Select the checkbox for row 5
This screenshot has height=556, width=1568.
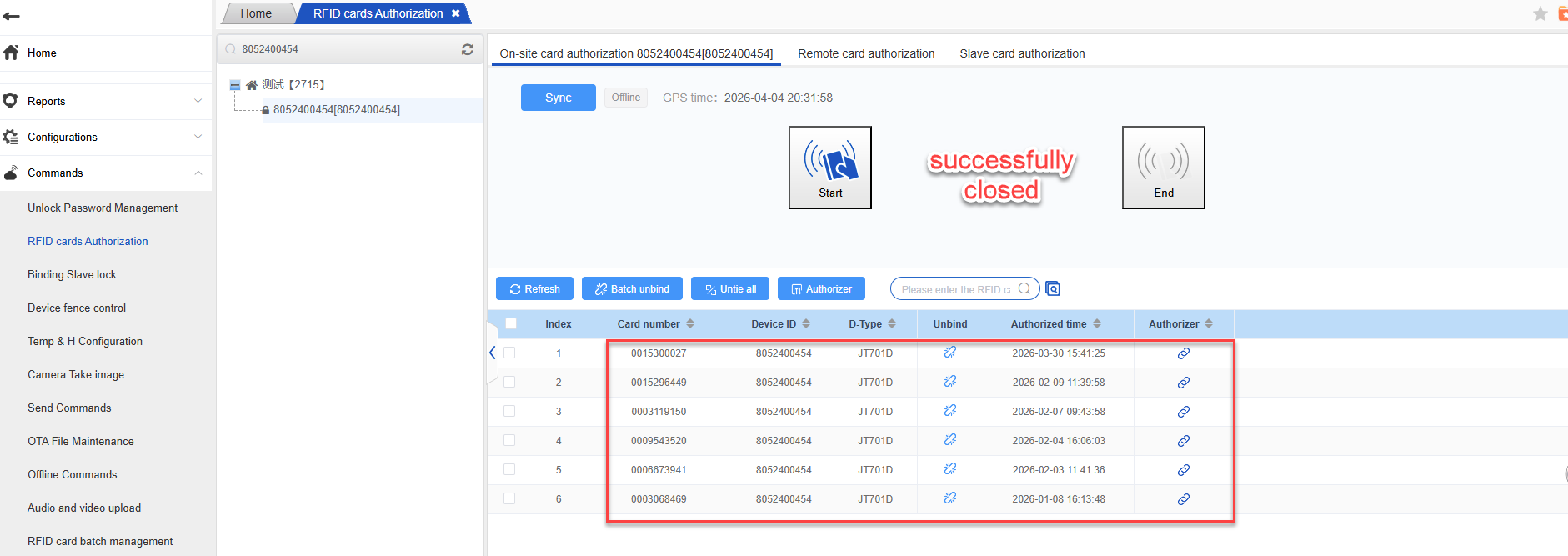(509, 469)
